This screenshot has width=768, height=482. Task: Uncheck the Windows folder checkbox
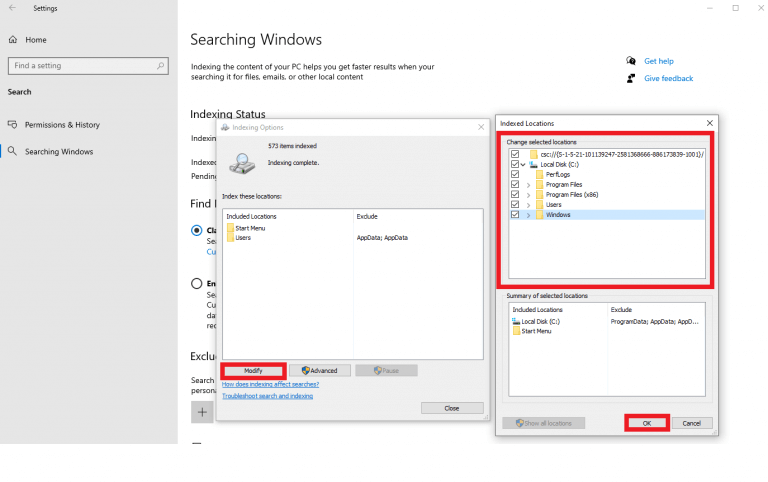(x=515, y=214)
